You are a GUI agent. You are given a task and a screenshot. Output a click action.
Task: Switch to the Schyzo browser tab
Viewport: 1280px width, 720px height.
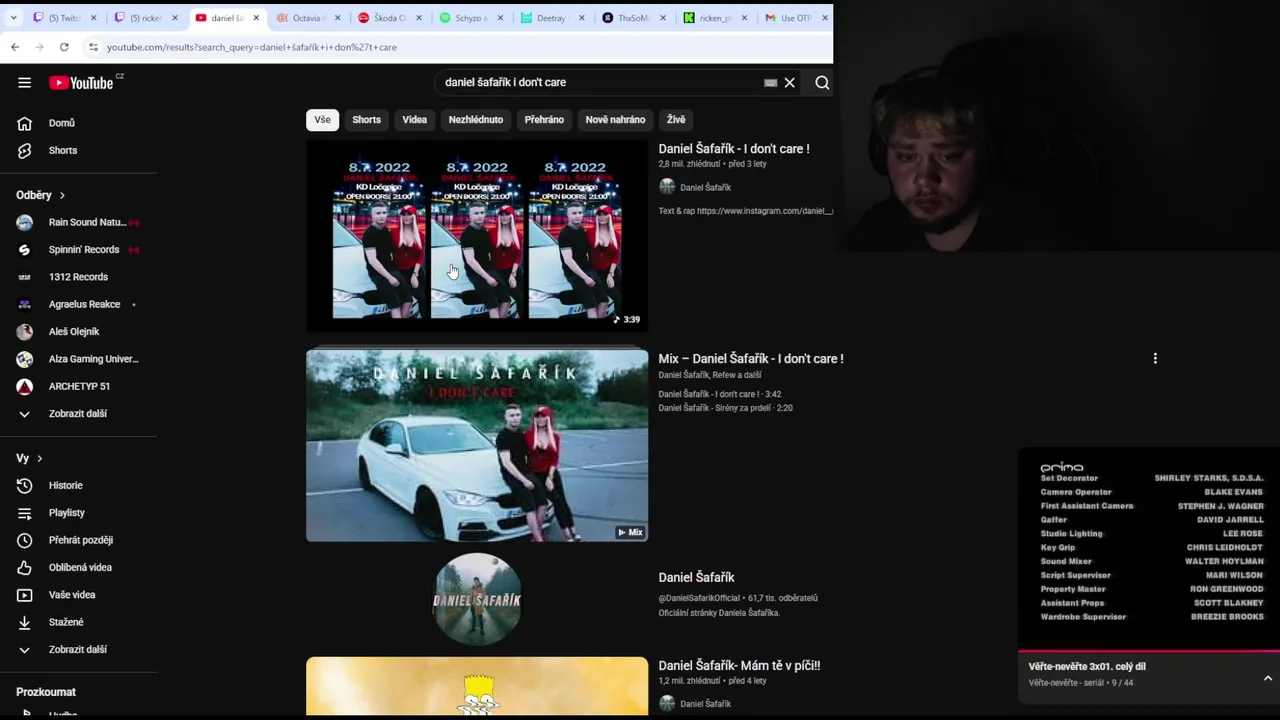[470, 18]
